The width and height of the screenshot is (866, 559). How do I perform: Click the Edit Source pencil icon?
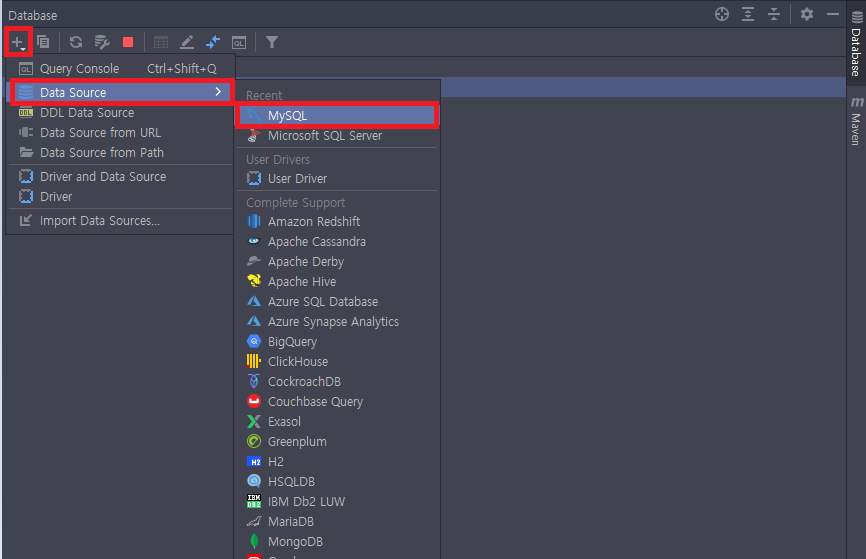click(x=187, y=42)
